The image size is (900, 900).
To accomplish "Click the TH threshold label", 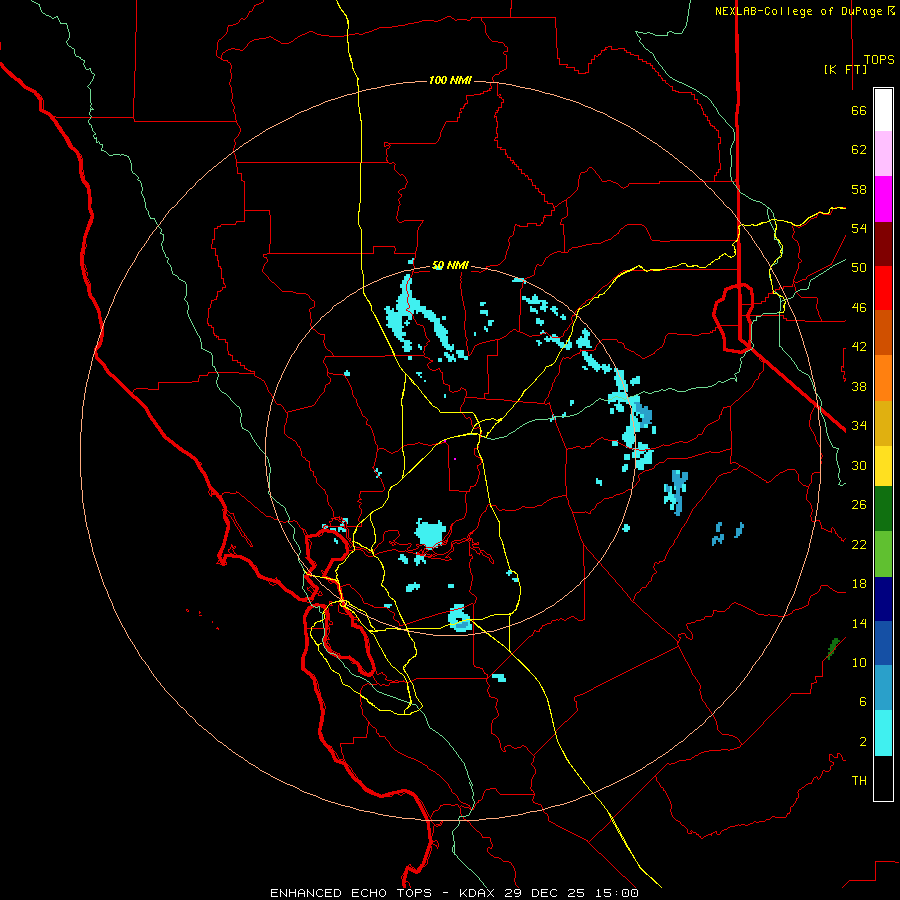I will pos(859,781).
